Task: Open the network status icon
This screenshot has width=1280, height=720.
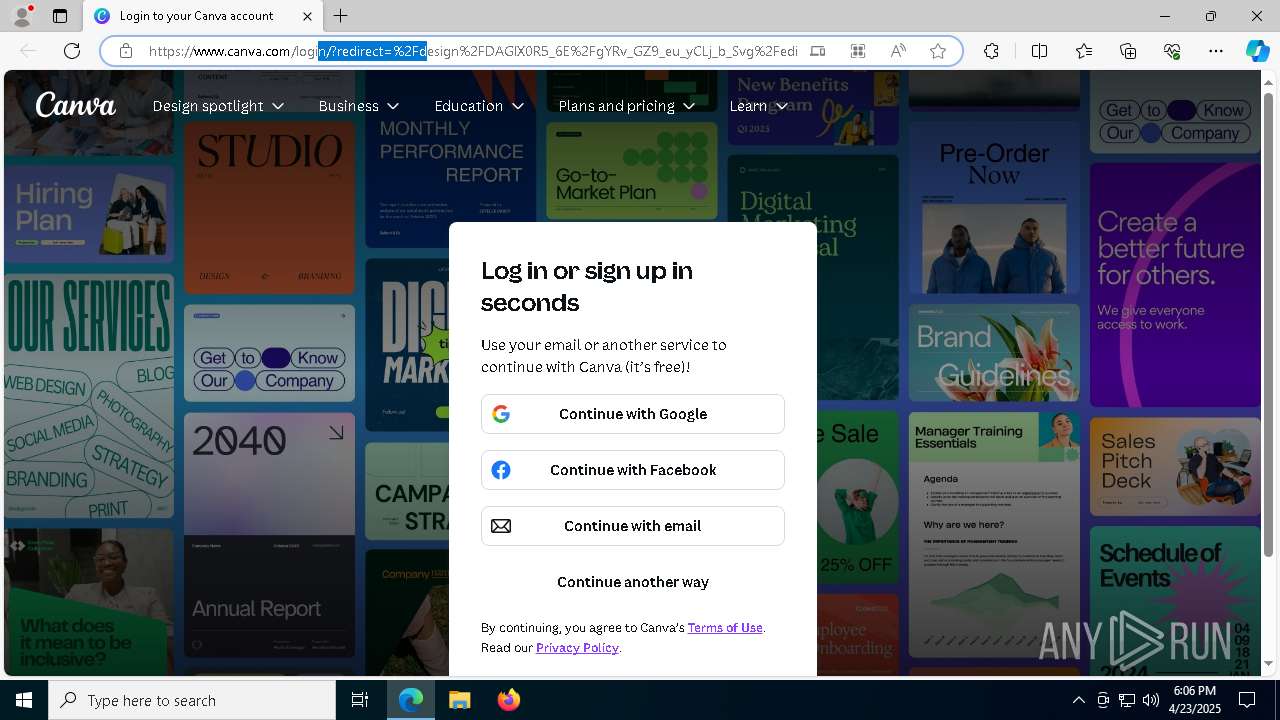Action: [1126, 700]
